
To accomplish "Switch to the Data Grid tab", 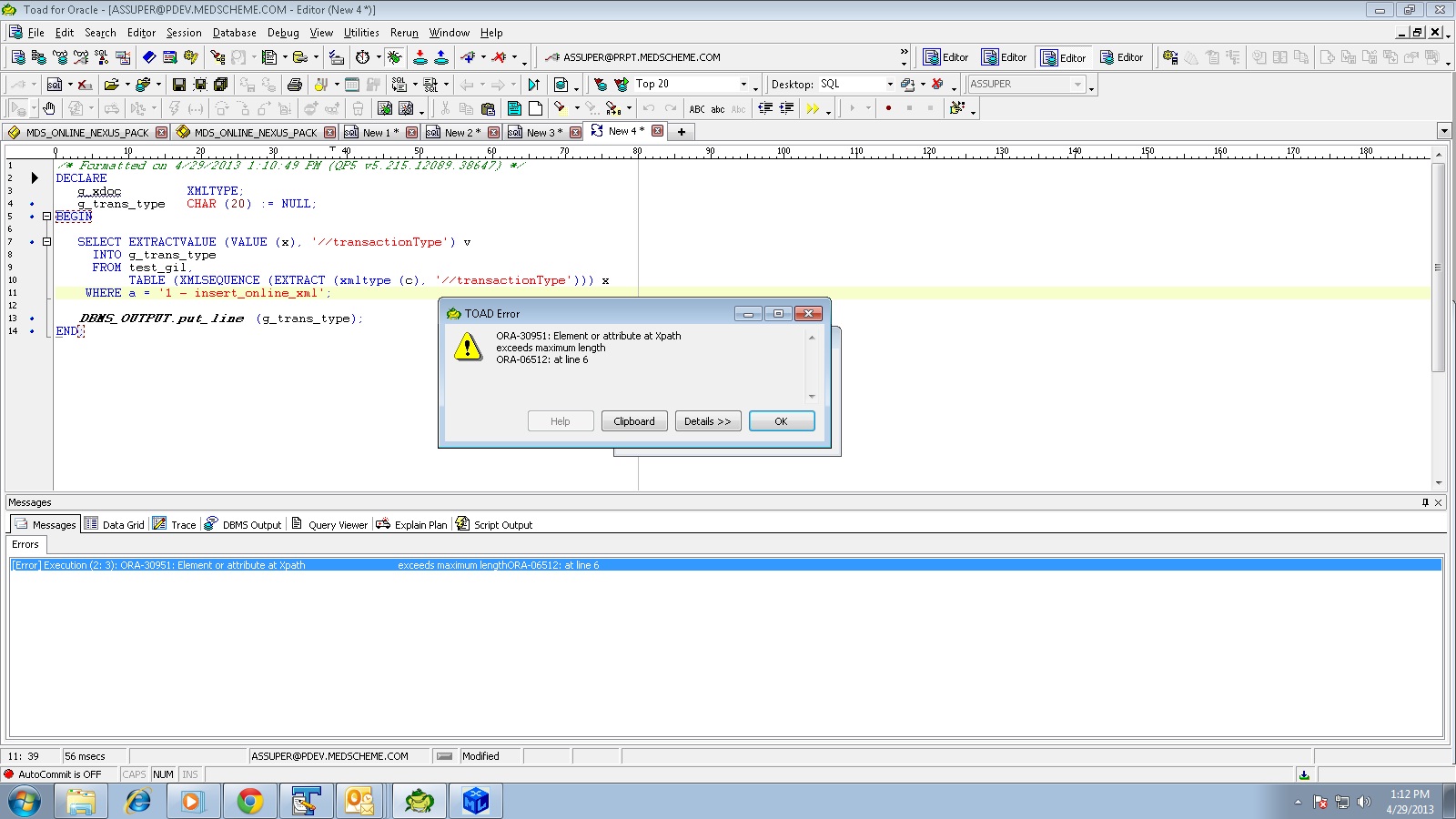I will 115,525.
